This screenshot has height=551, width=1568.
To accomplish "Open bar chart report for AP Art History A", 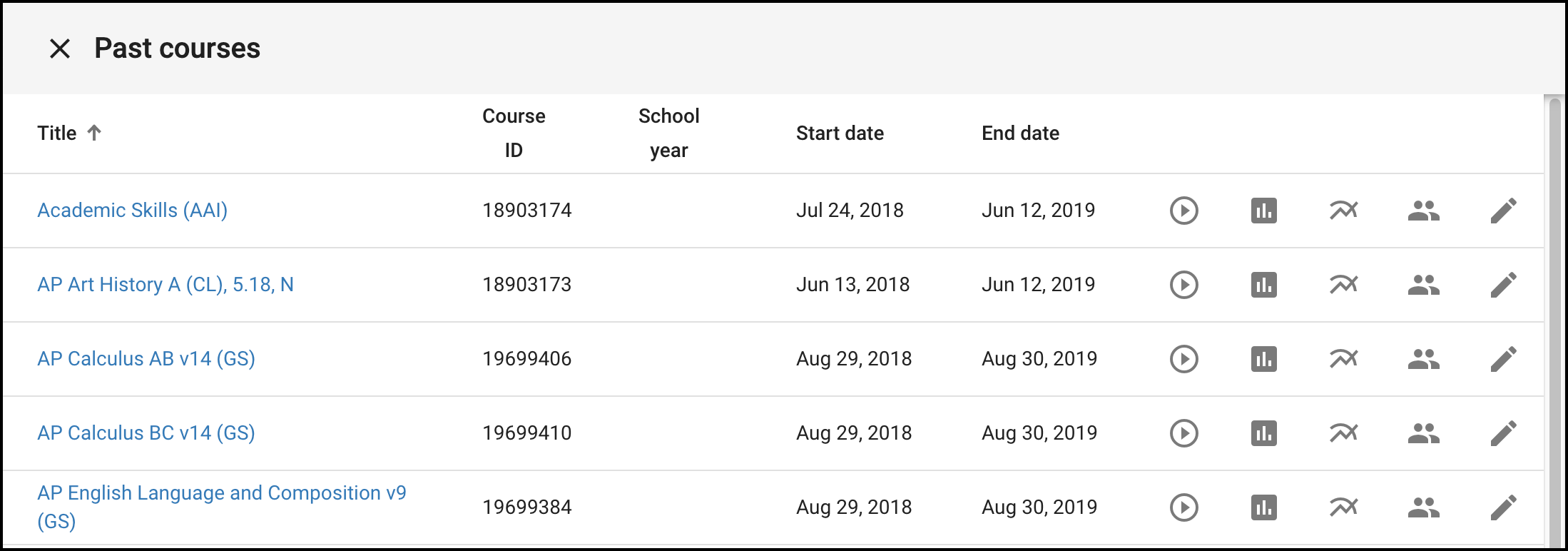I will point(1263,285).
